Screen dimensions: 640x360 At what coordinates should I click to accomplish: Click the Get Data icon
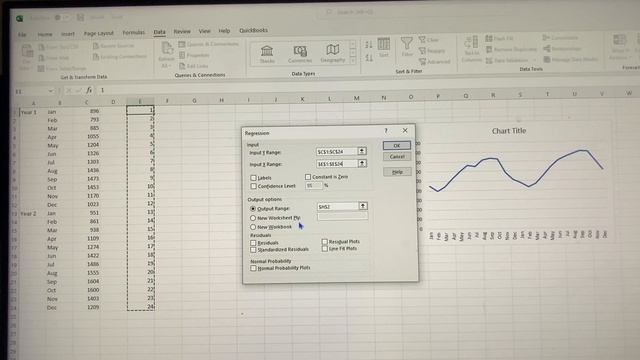(x=27, y=57)
